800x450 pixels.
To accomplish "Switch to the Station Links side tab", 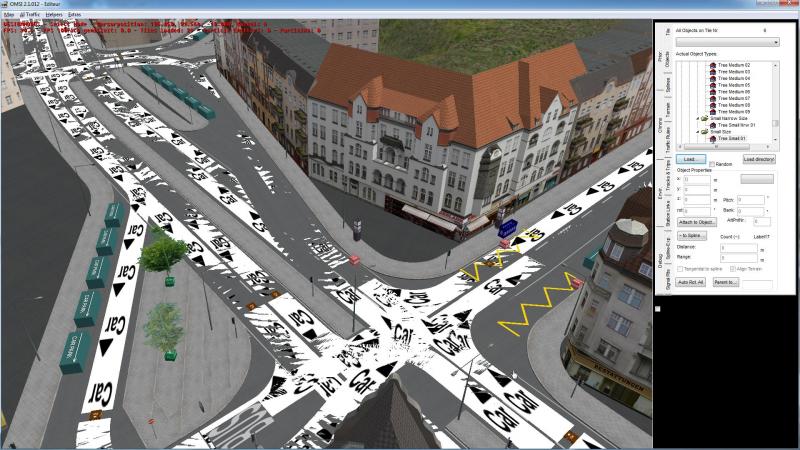I will tap(667, 213).
